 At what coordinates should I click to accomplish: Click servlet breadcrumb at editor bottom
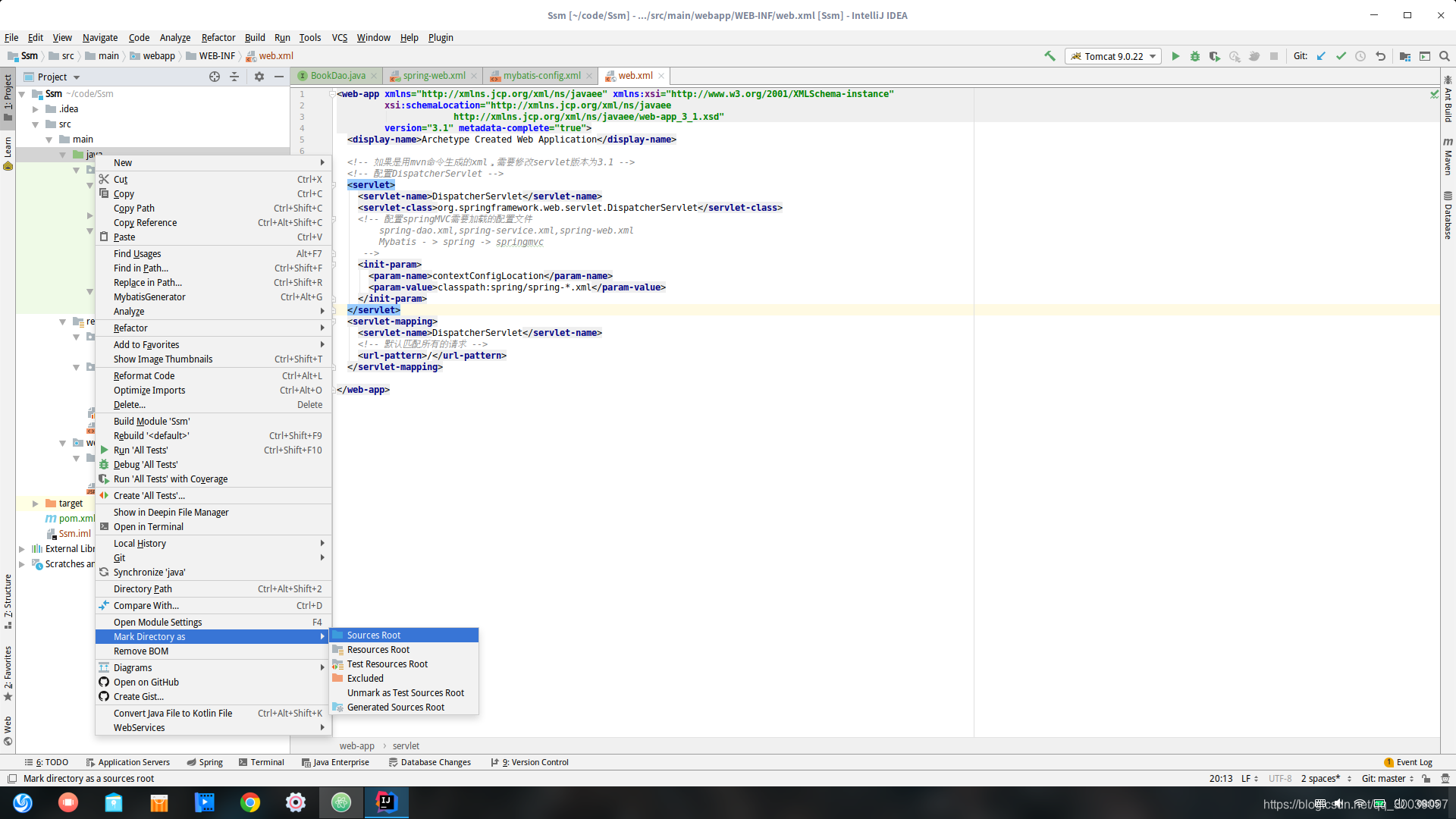click(x=406, y=746)
